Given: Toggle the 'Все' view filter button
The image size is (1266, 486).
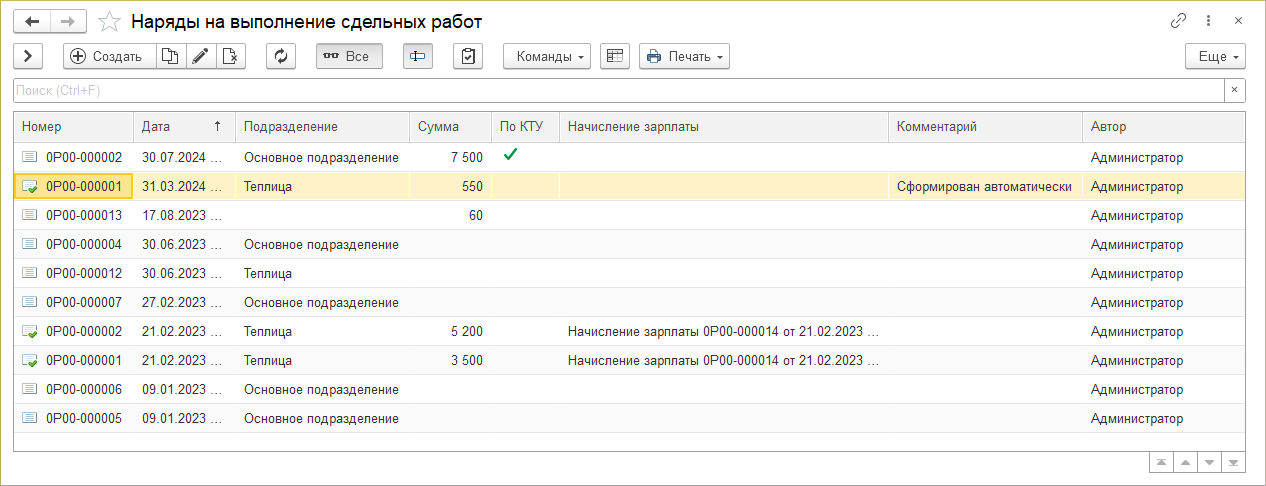Looking at the screenshot, I should [x=349, y=56].
